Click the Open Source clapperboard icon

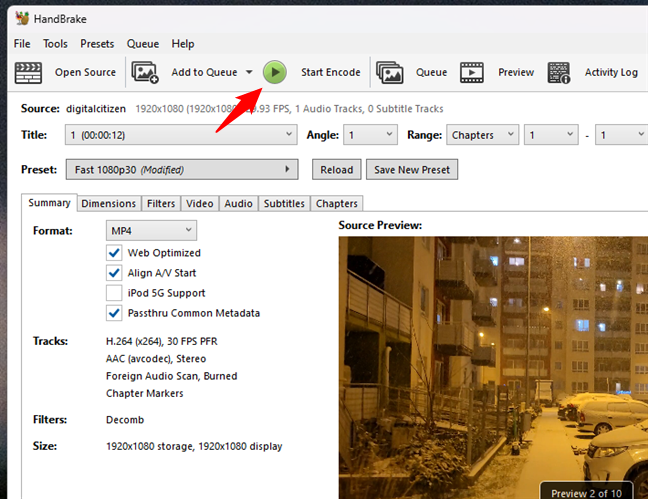coord(28,73)
